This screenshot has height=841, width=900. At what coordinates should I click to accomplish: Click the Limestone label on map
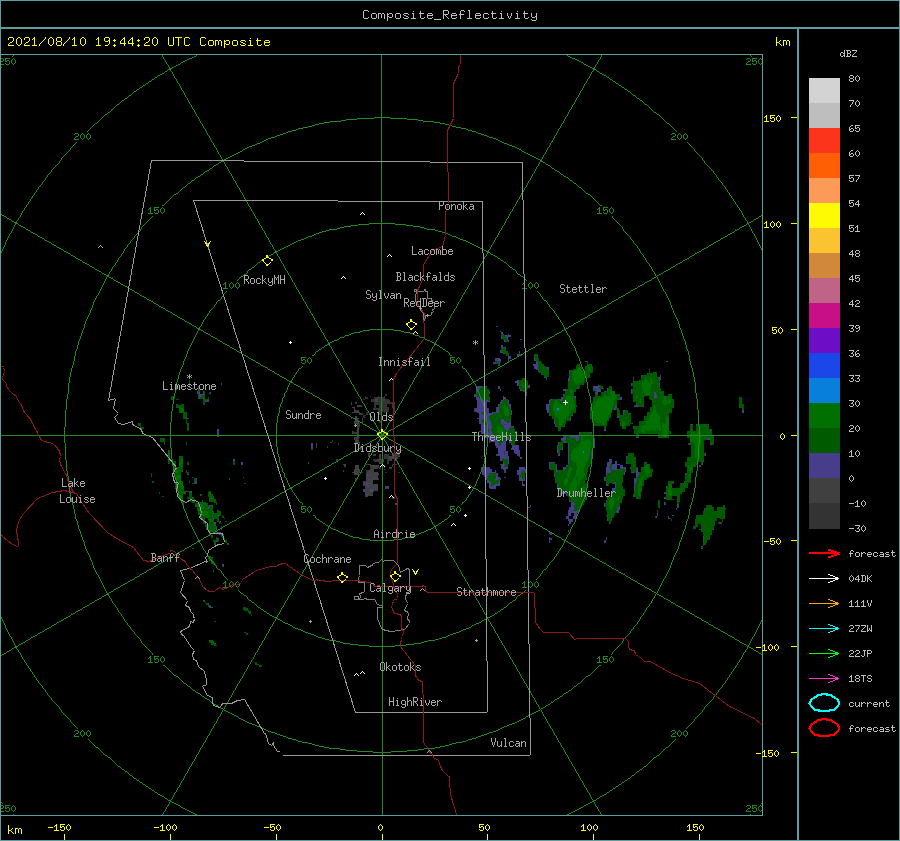click(x=189, y=386)
